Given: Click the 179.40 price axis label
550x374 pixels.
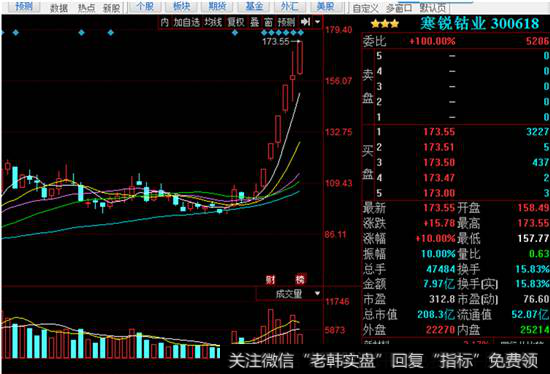Looking at the screenshot, I should point(338,30).
